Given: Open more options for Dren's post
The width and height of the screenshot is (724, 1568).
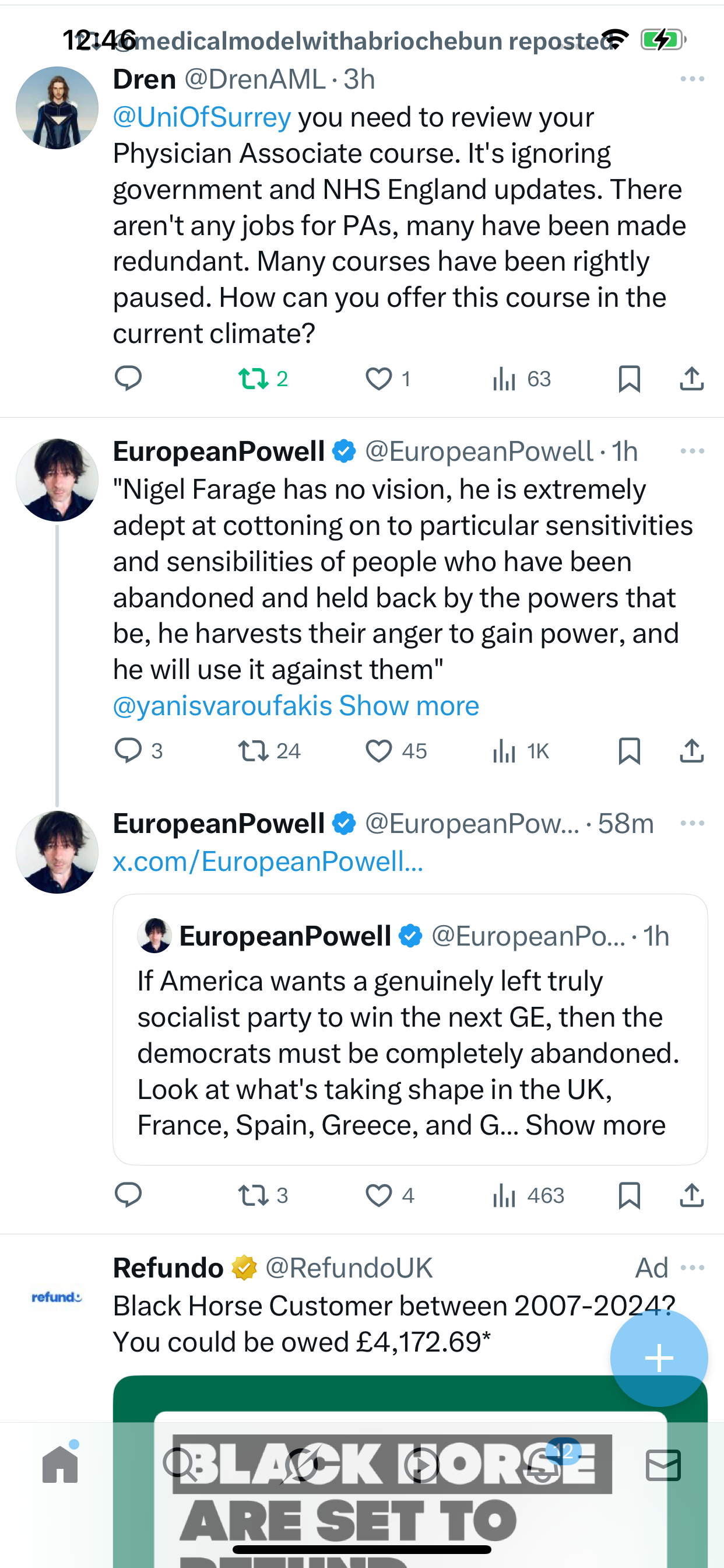Looking at the screenshot, I should 693,79.
